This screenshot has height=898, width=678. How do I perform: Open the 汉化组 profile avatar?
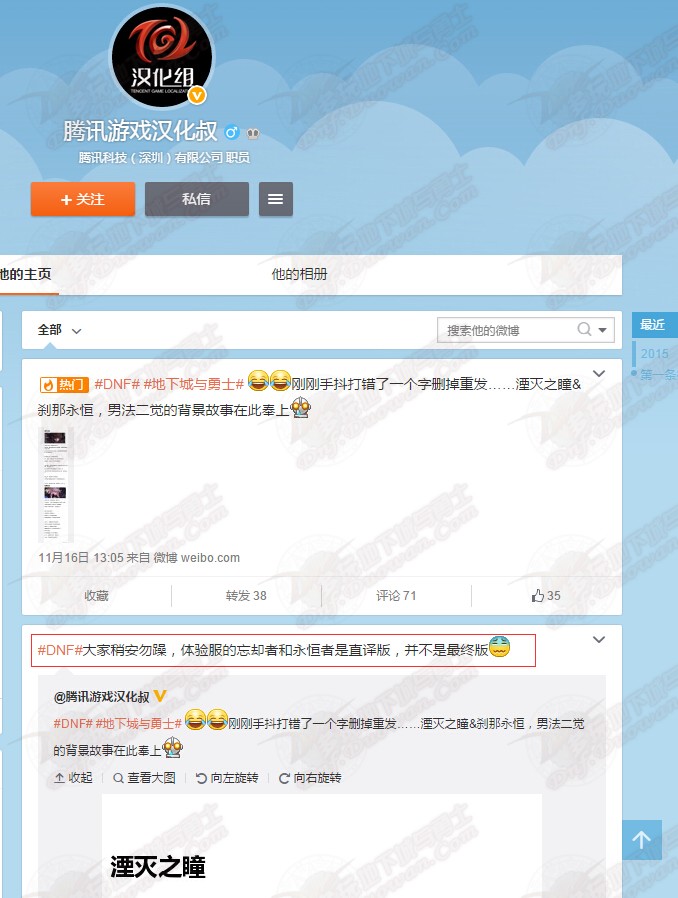pos(162,57)
